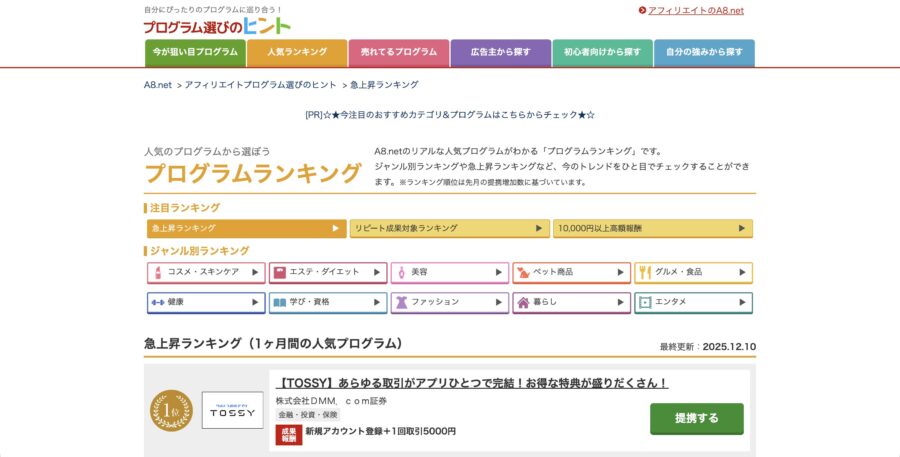Click the red 成果報酬 label
Screen dimensions: 900x457
point(289,435)
